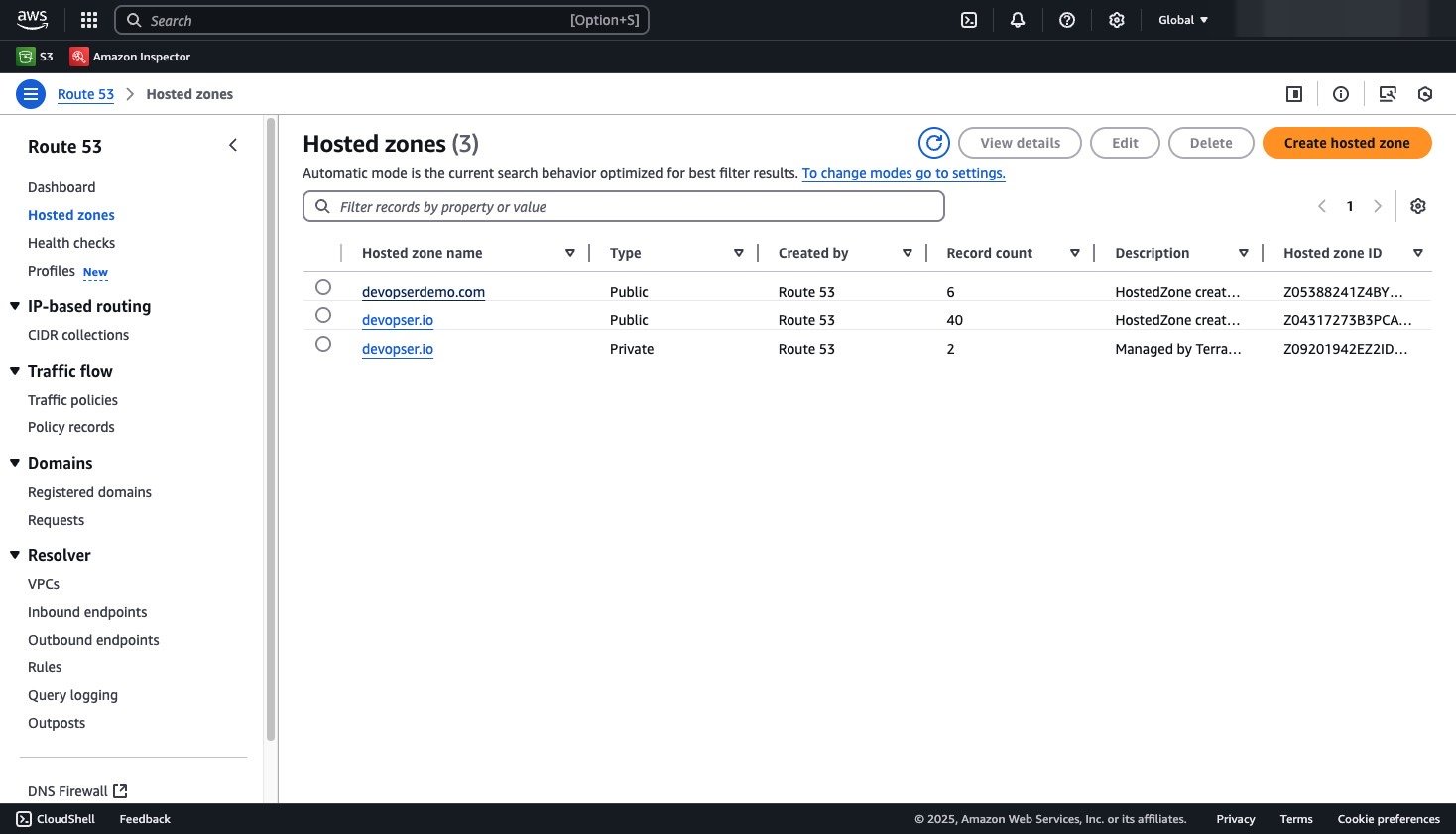Open Resolver VPCs page

(44, 584)
